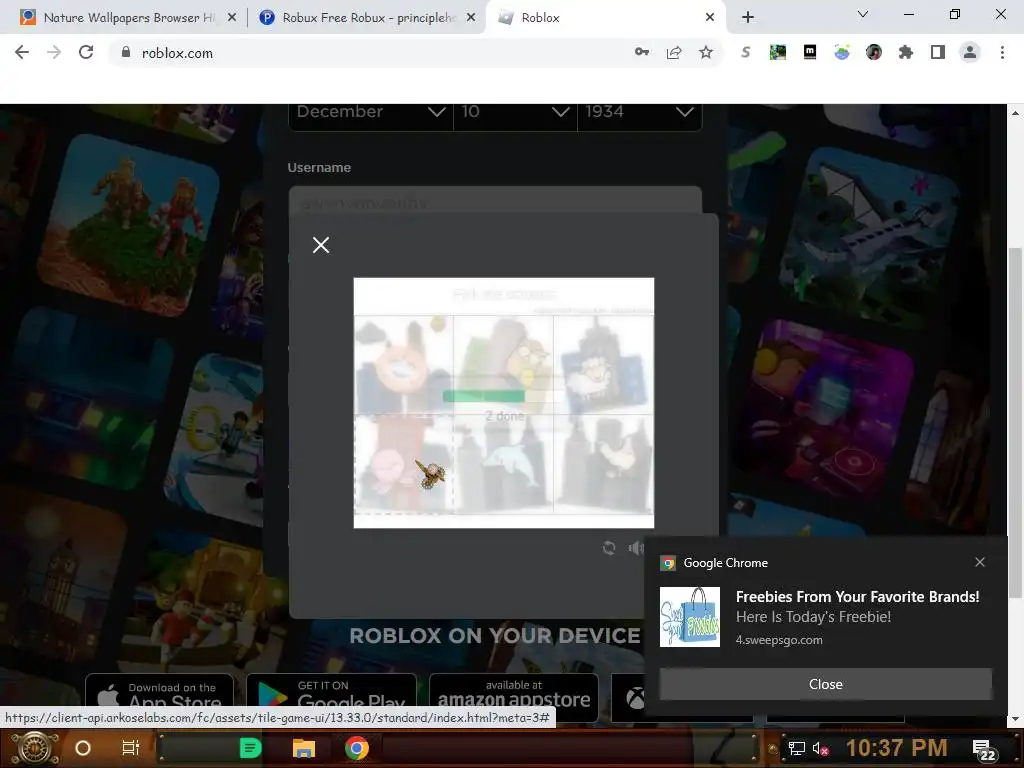The image size is (1024, 768).
Task: Open Task View on the taskbar
Action: pos(131,748)
